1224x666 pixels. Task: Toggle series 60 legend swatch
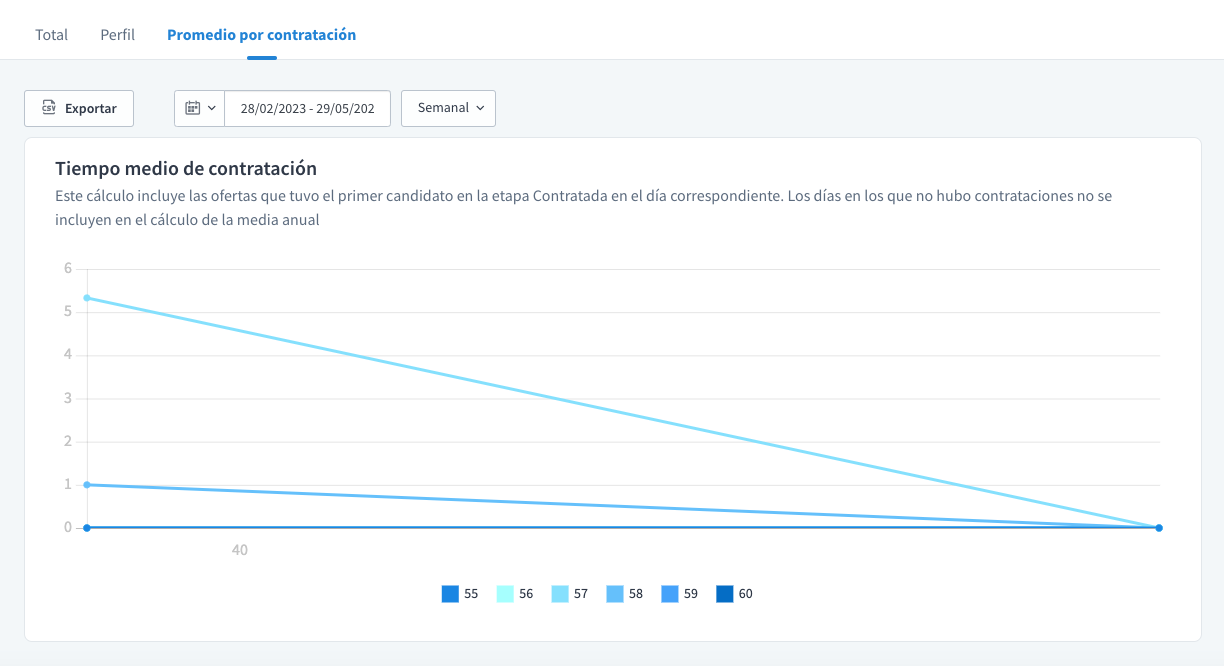pos(725,594)
